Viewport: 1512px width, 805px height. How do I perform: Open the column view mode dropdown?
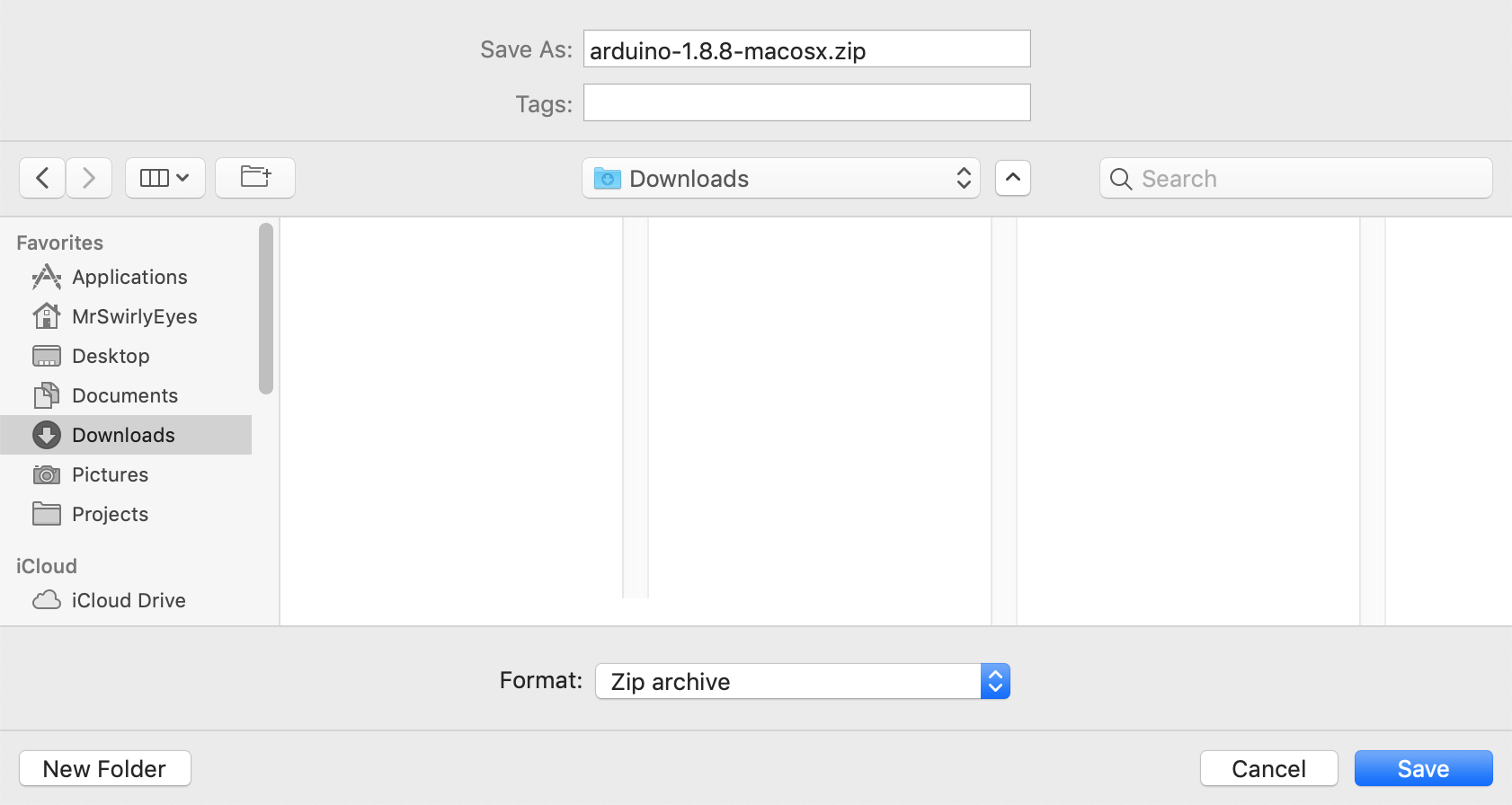tap(165, 178)
